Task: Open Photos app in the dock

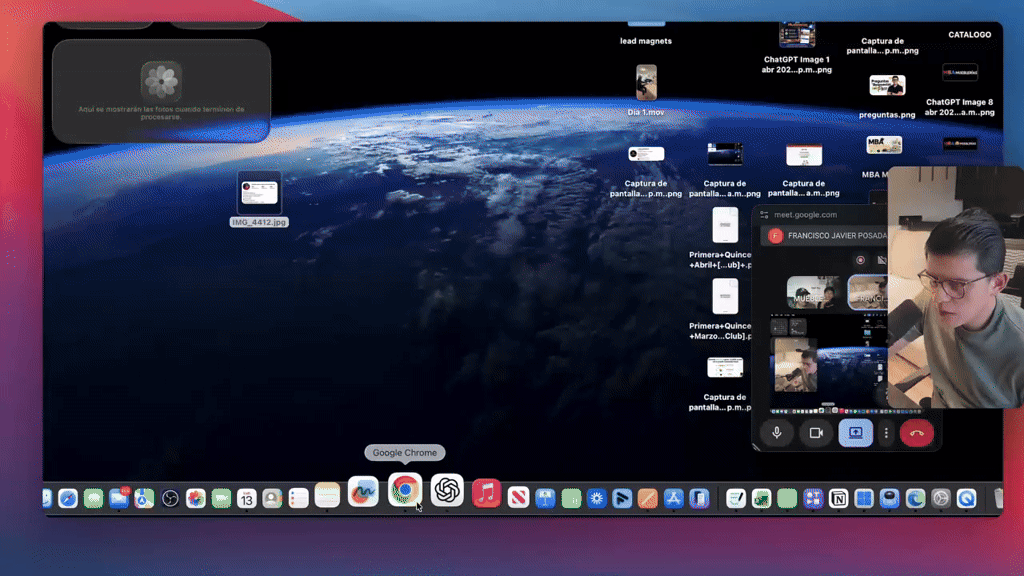Action: pyautogui.click(x=195, y=498)
